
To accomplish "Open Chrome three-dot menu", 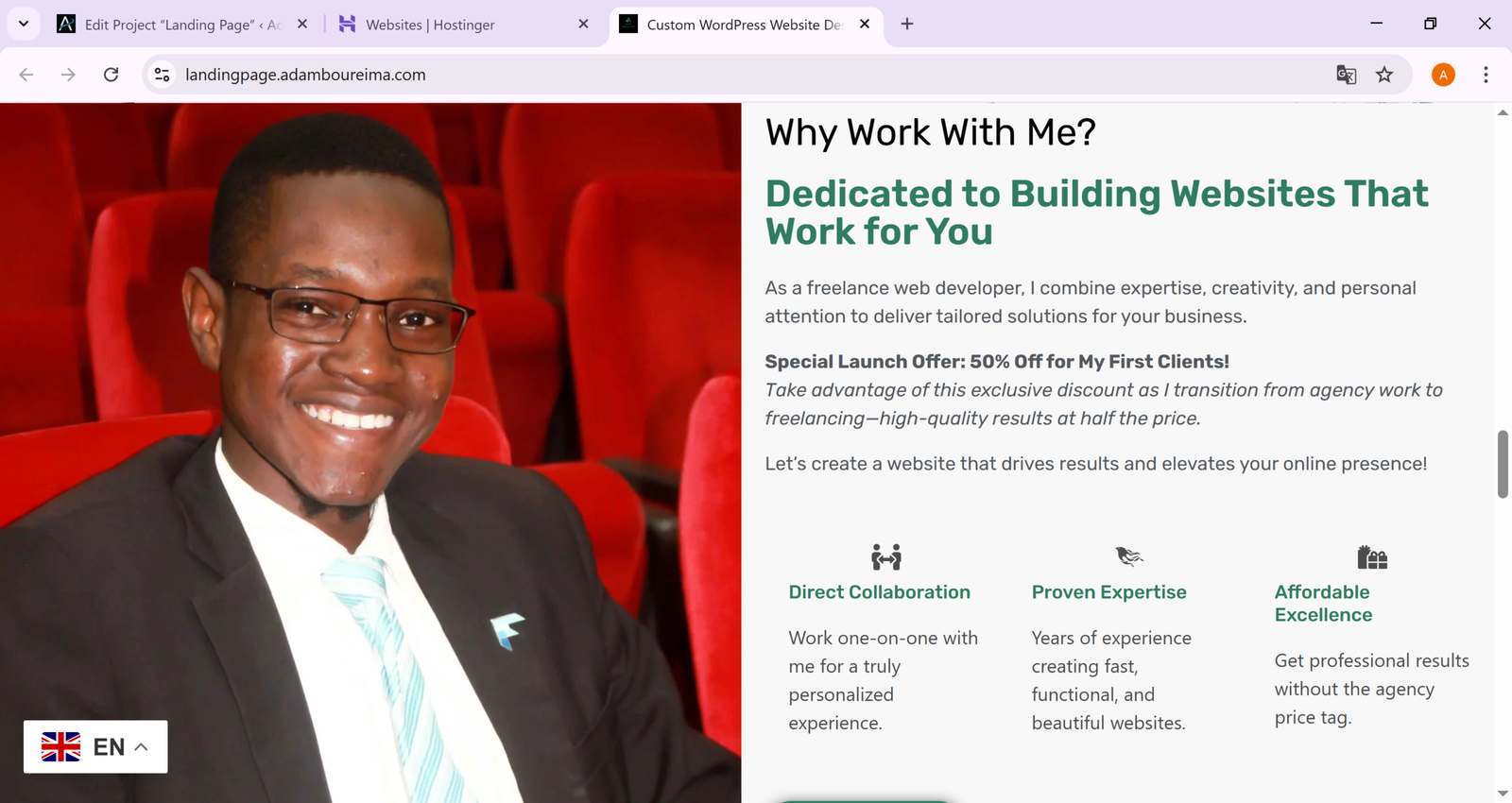I will tap(1486, 75).
